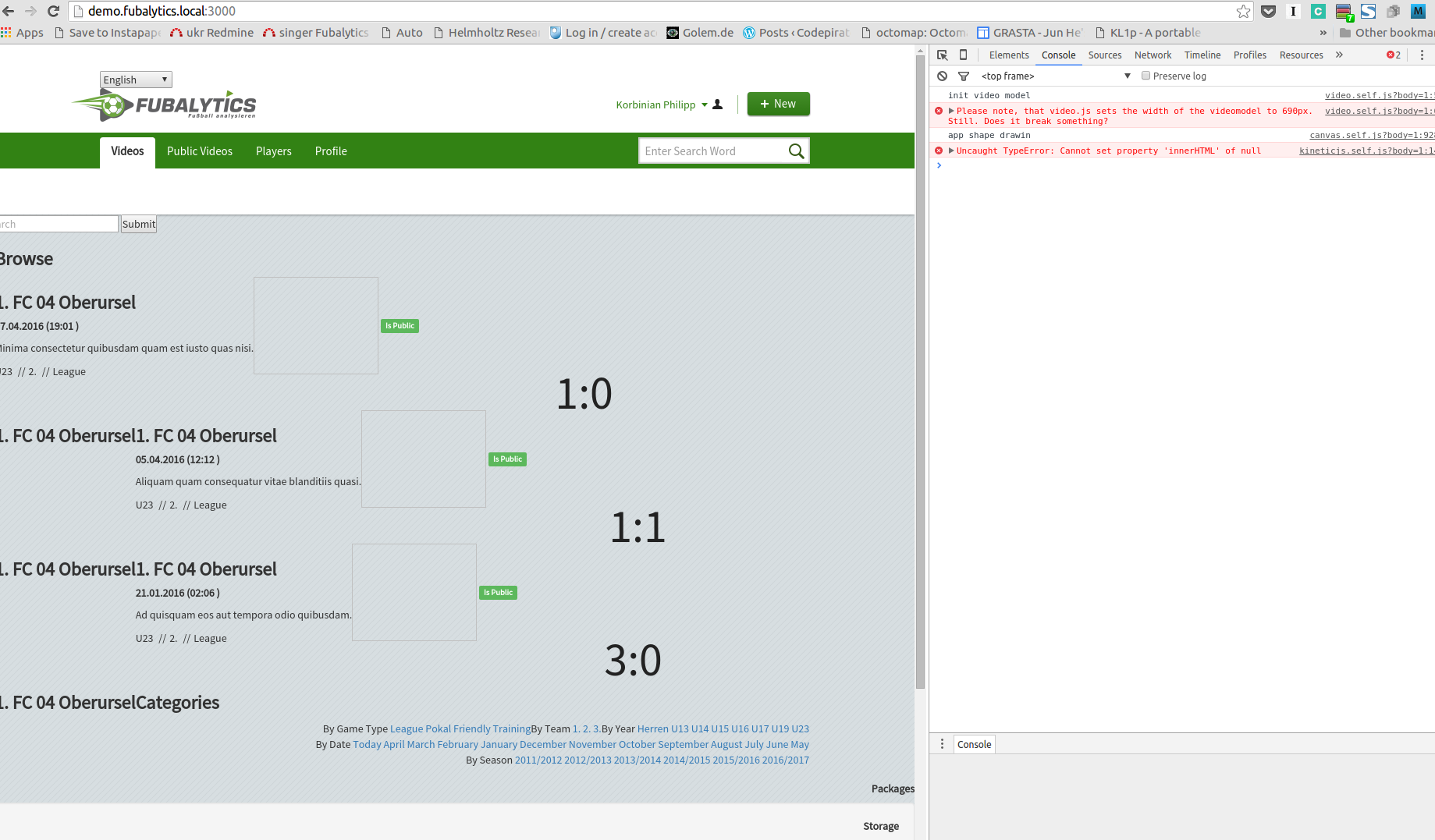Open the blue 'M' extension icon
The height and width of the screenshot is (840, 1435).
1418,11
